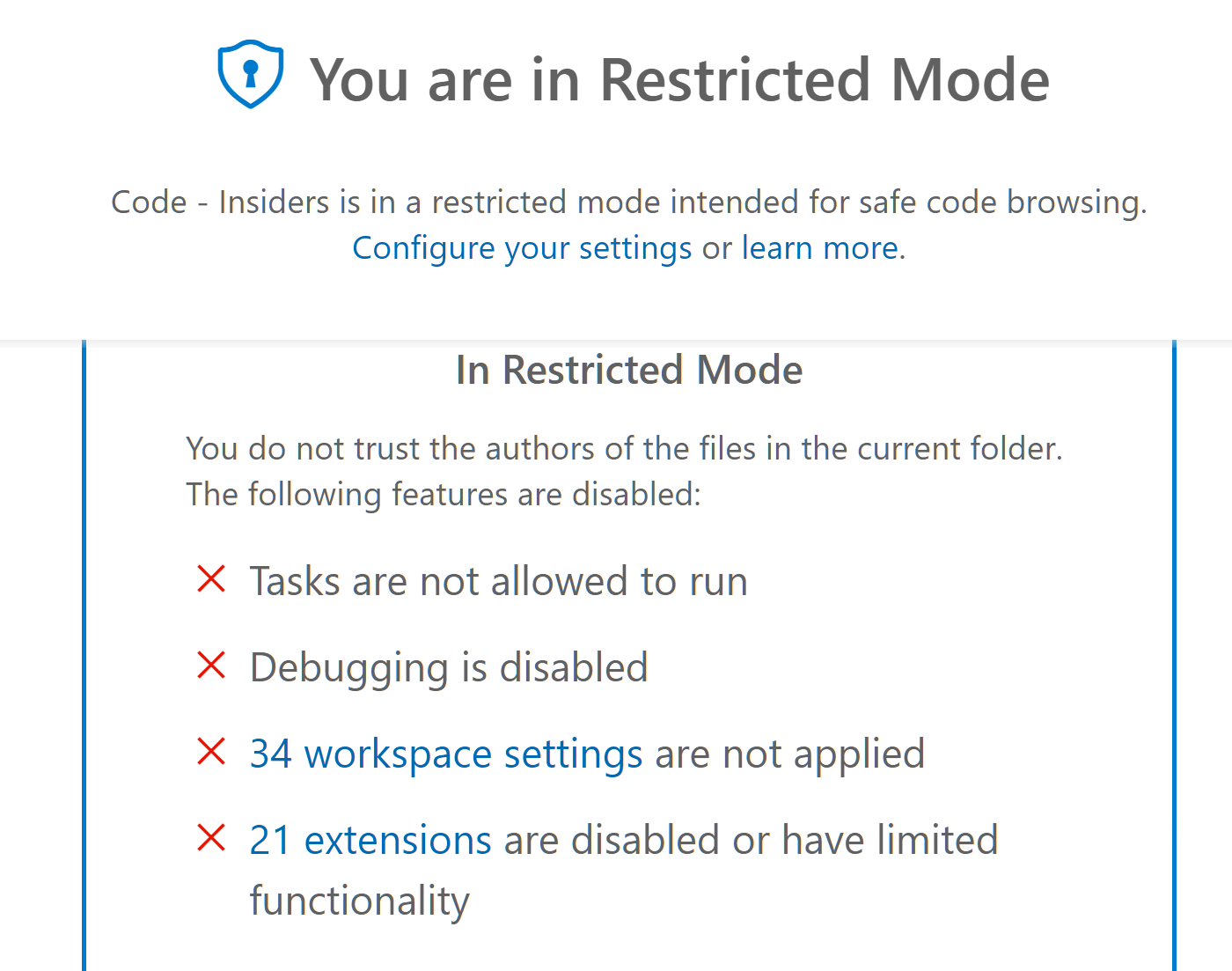
Task: Click the red X beside the workspace settings entry
Action: coord(211,752)
